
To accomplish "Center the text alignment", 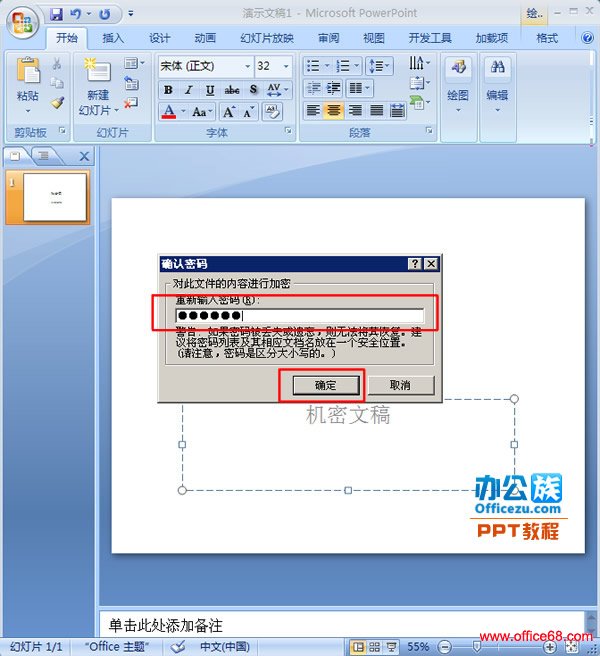I will 333,110.
